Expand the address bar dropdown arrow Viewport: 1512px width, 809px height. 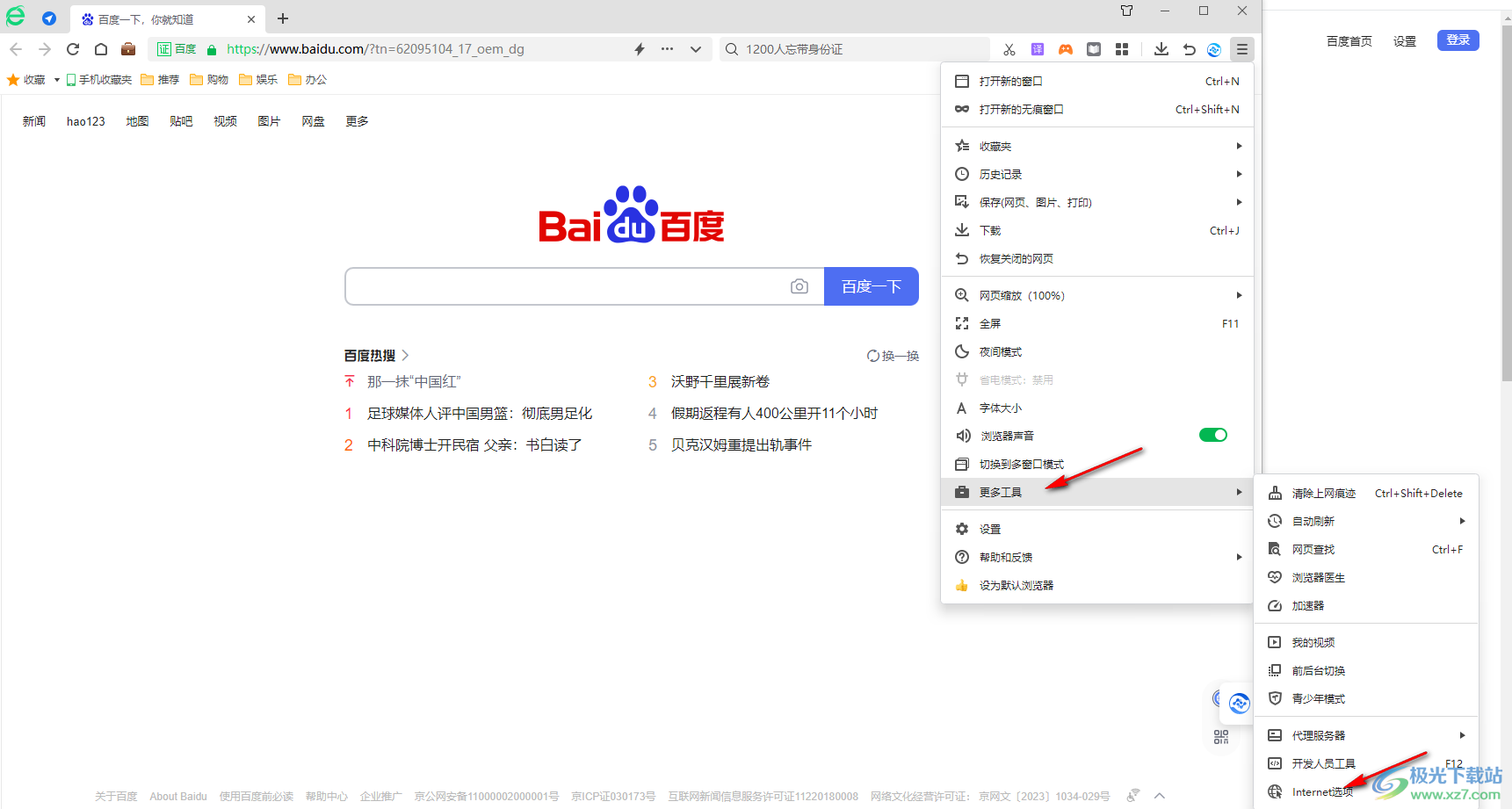(696, 49)
